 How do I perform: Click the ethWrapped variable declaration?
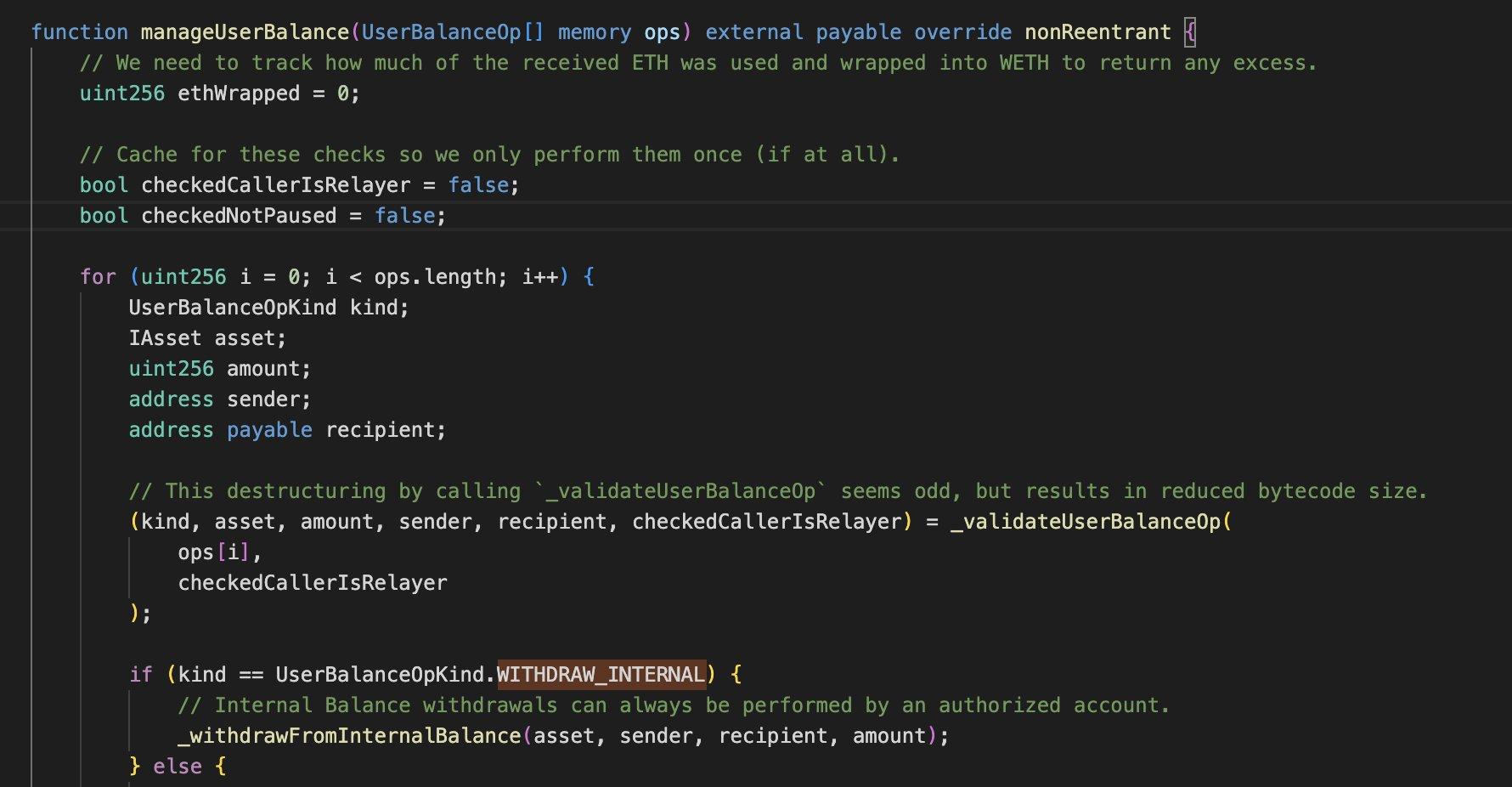238,93
